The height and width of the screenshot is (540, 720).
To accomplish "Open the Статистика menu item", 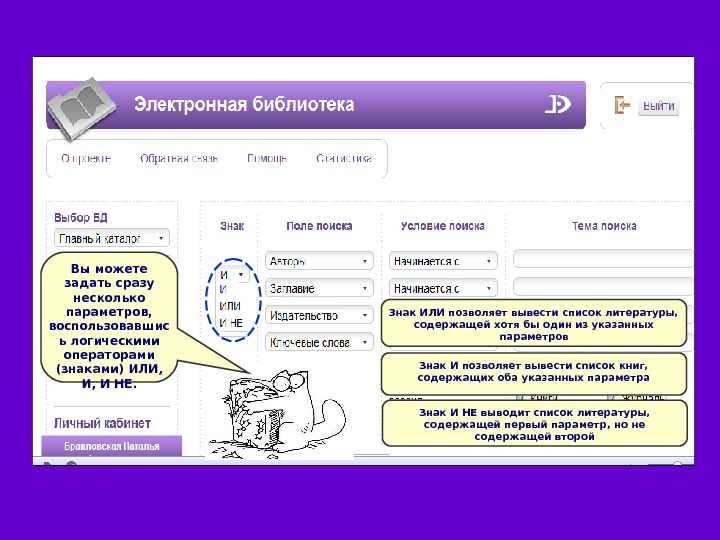I will (343, 158).
